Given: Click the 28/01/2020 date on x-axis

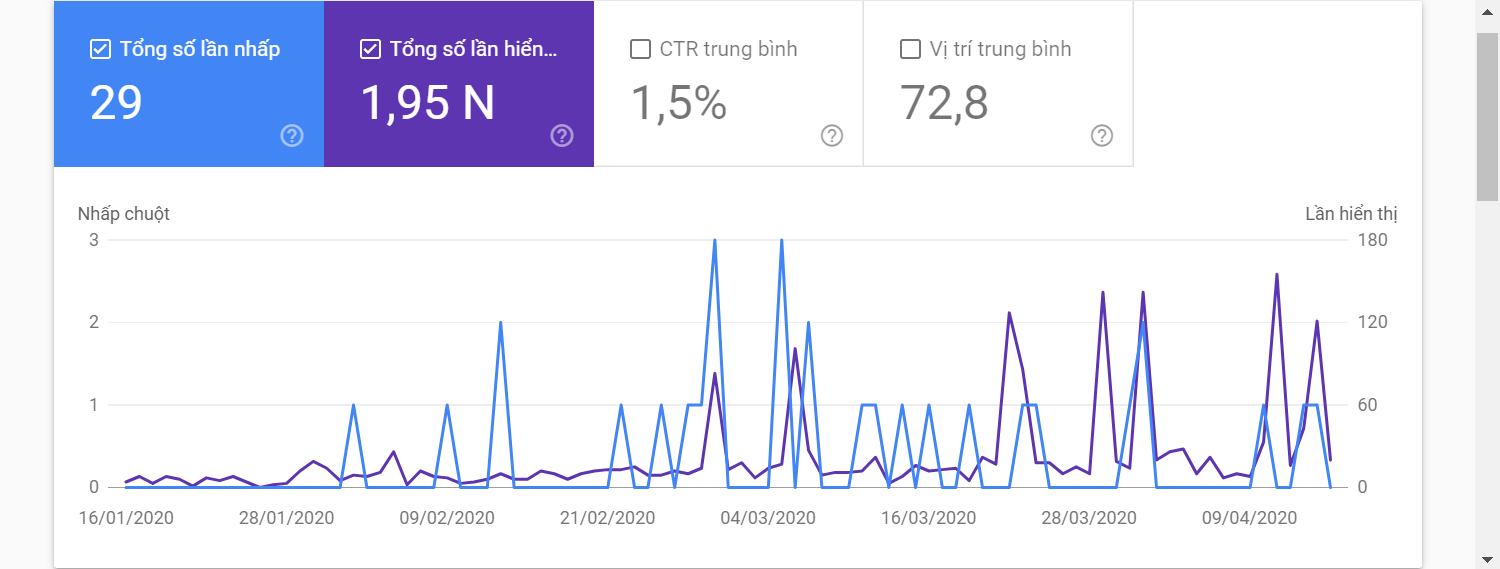Looking at the screenshot, I should pos(287,518).
